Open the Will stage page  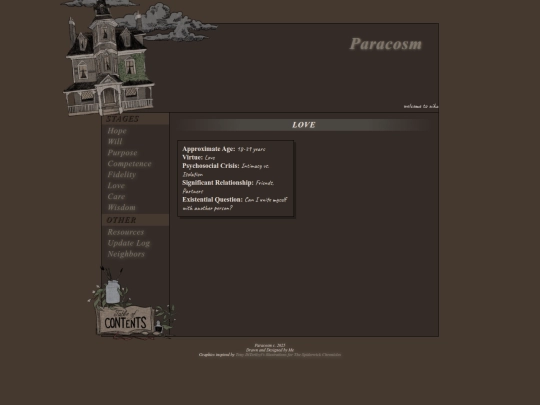pos(115,142)
